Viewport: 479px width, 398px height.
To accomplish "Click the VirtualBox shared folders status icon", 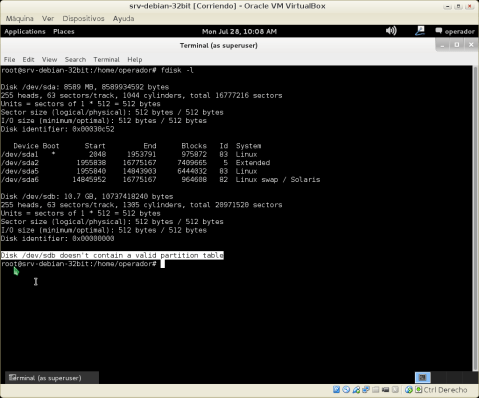I will point(376,389).
